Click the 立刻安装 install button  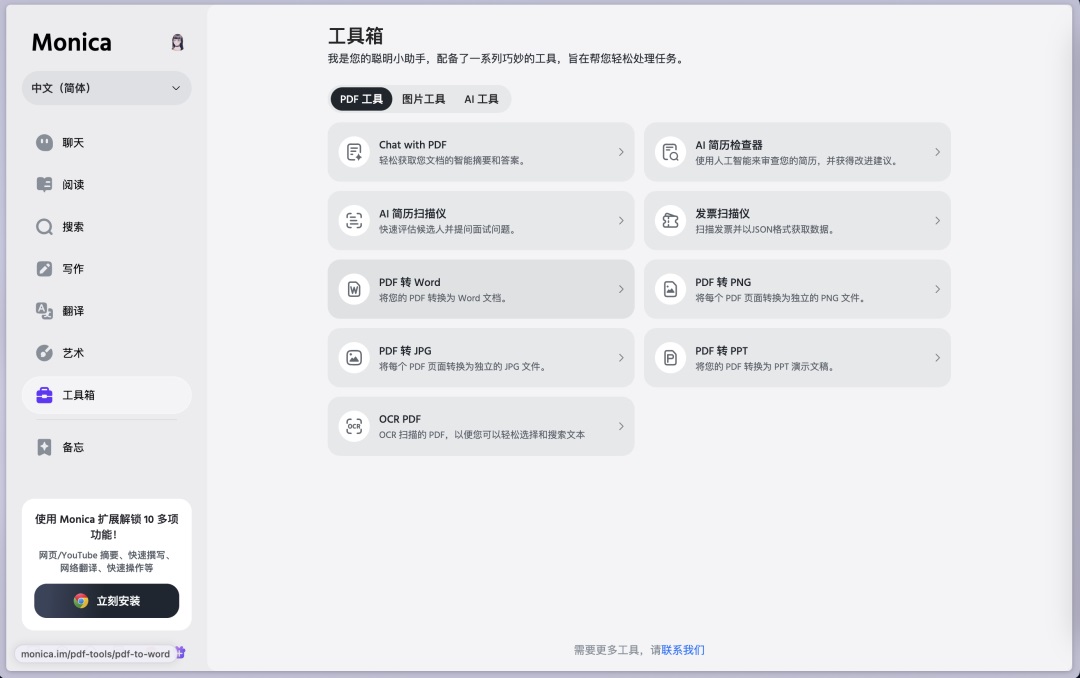(106, 601)
